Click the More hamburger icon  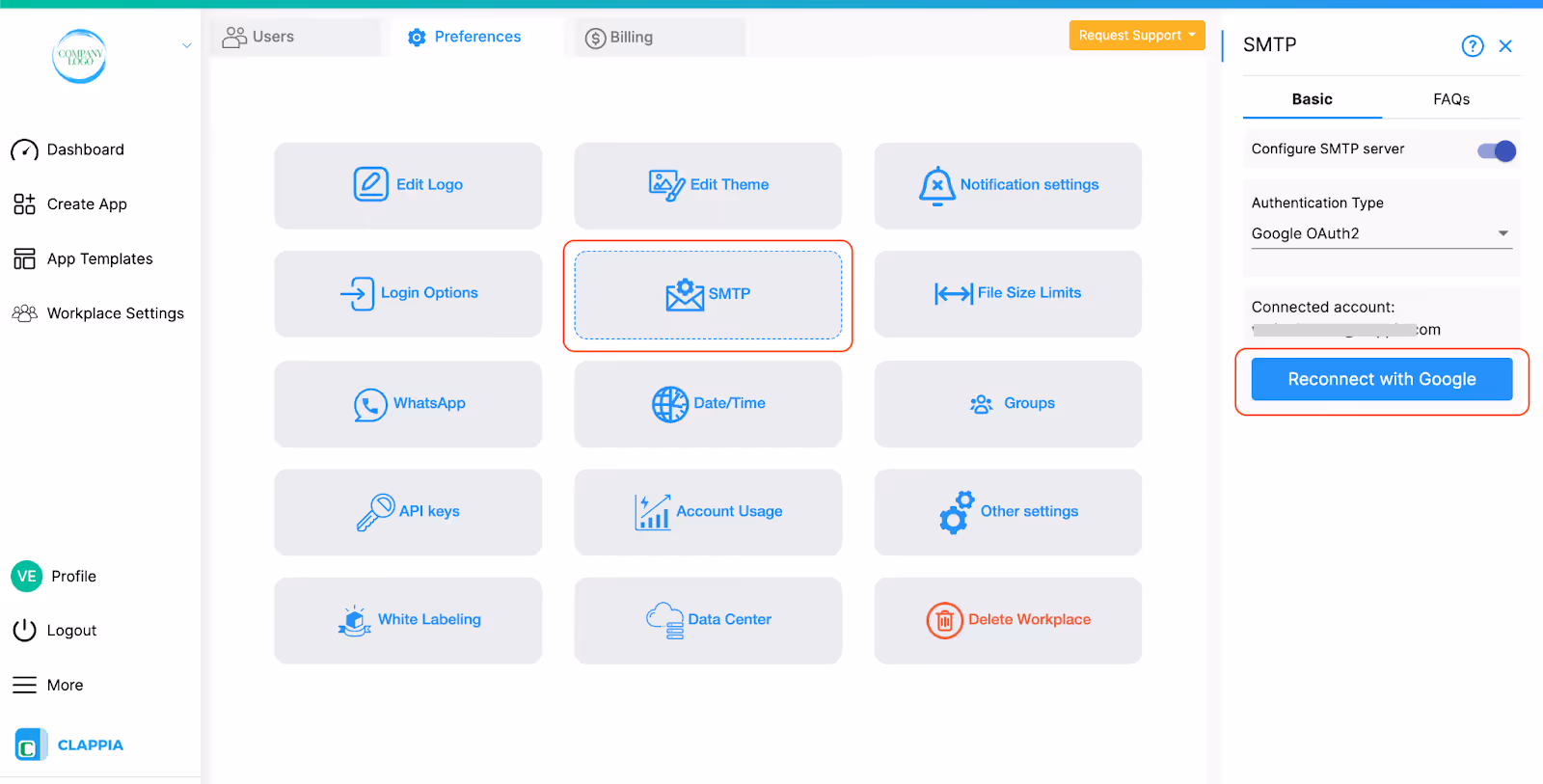(x=24, y=686)
